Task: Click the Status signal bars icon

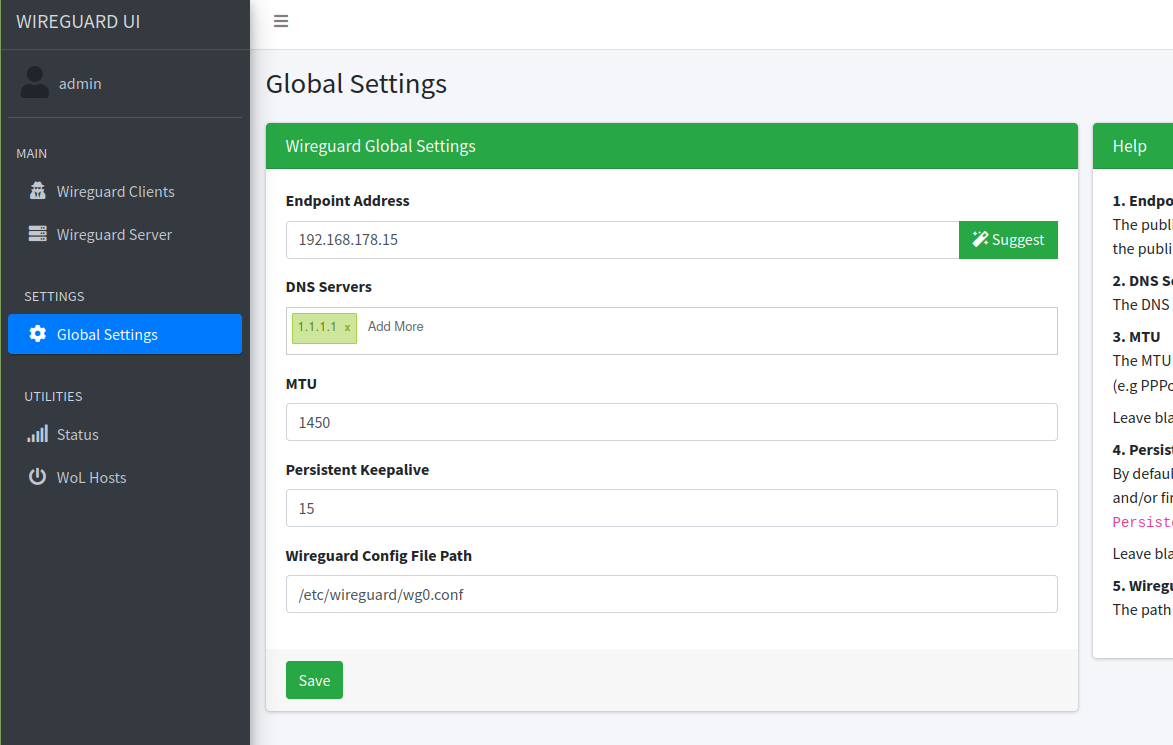Action: [x=38, y=434]
